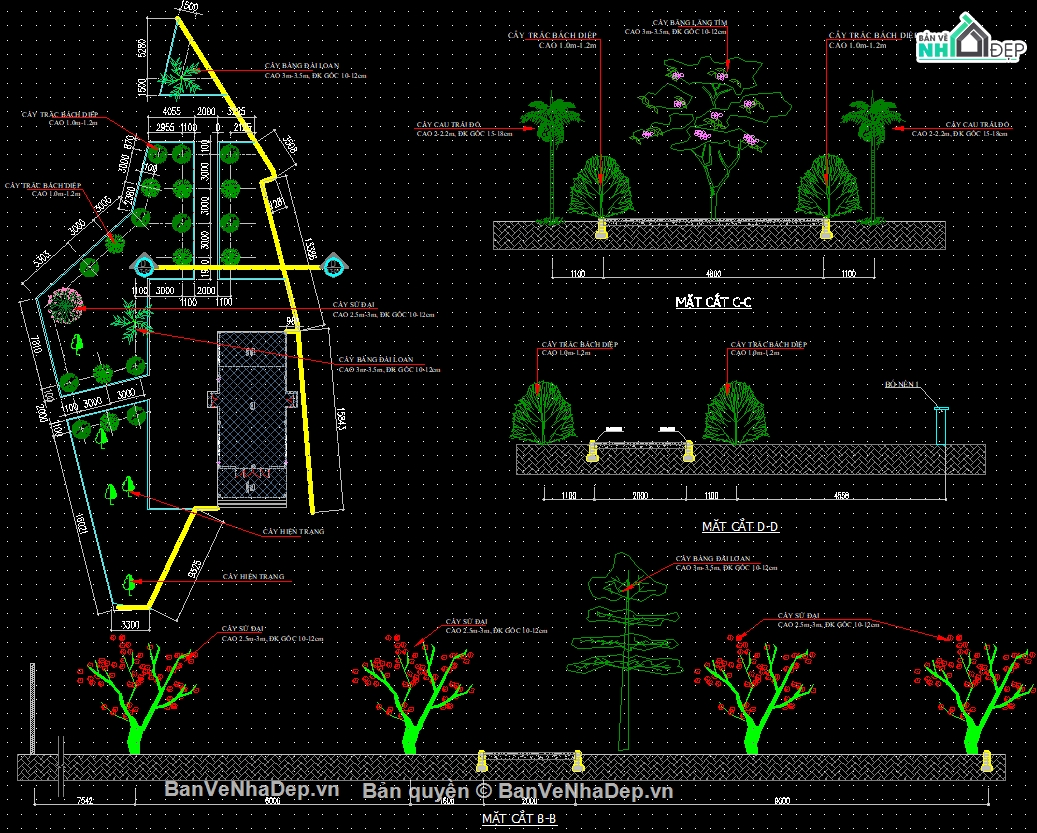
Task: Click the MẶT CẮT D-D section title
Action: pyautogui.click(x=740, y=527)
